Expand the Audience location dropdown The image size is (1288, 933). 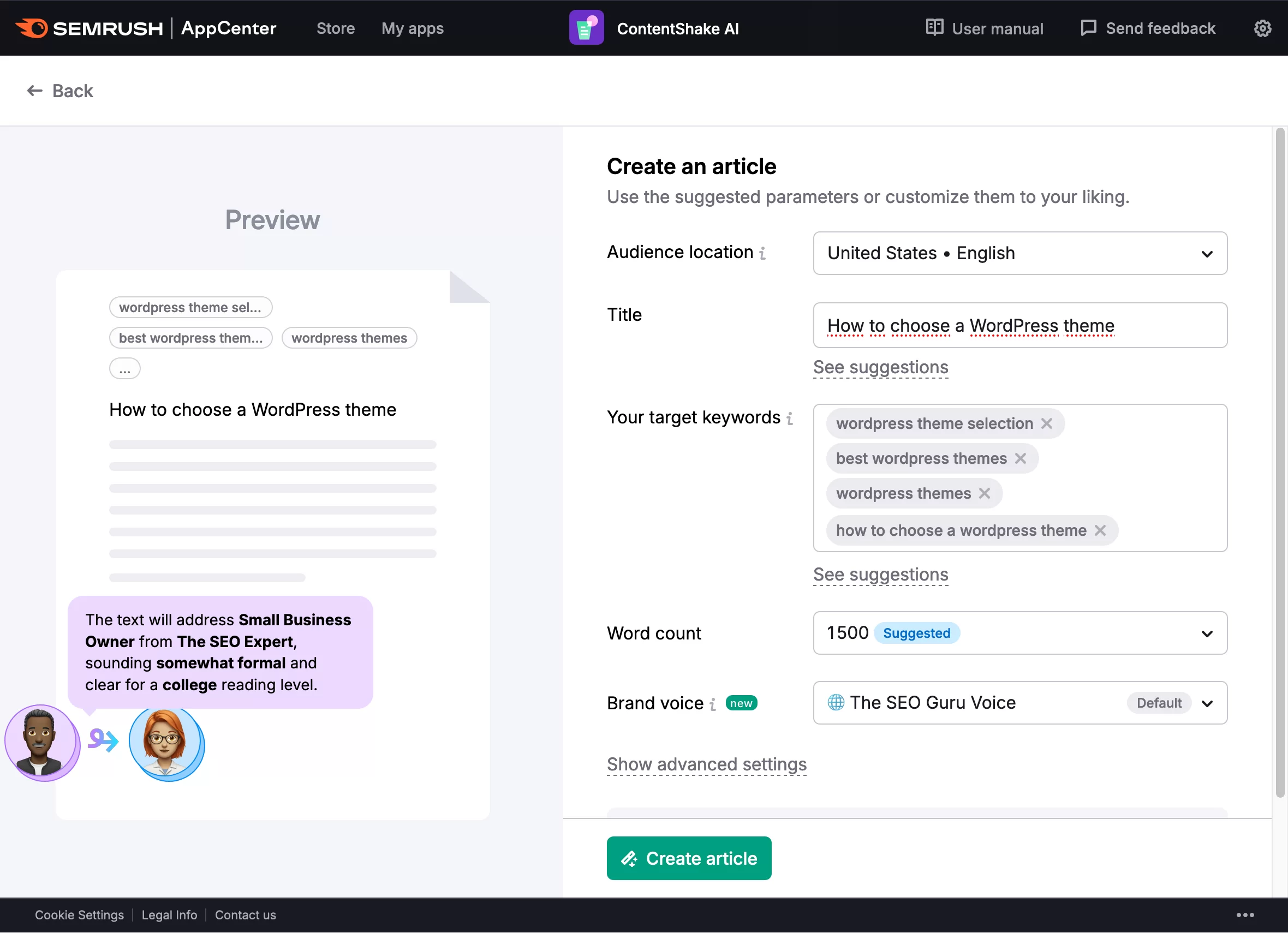[x=1207, y=253]
